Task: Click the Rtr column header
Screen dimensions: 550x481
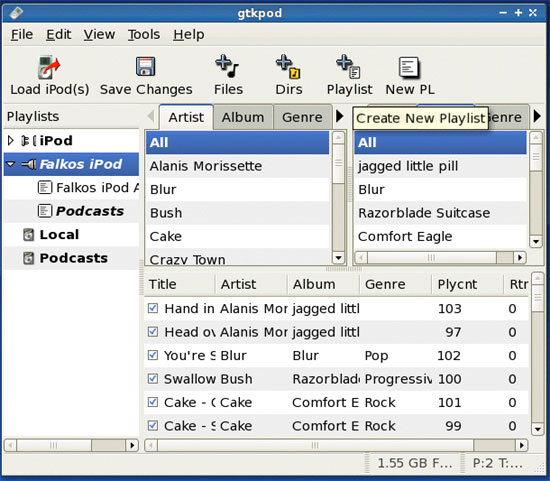Action: [x=517, y=284]
